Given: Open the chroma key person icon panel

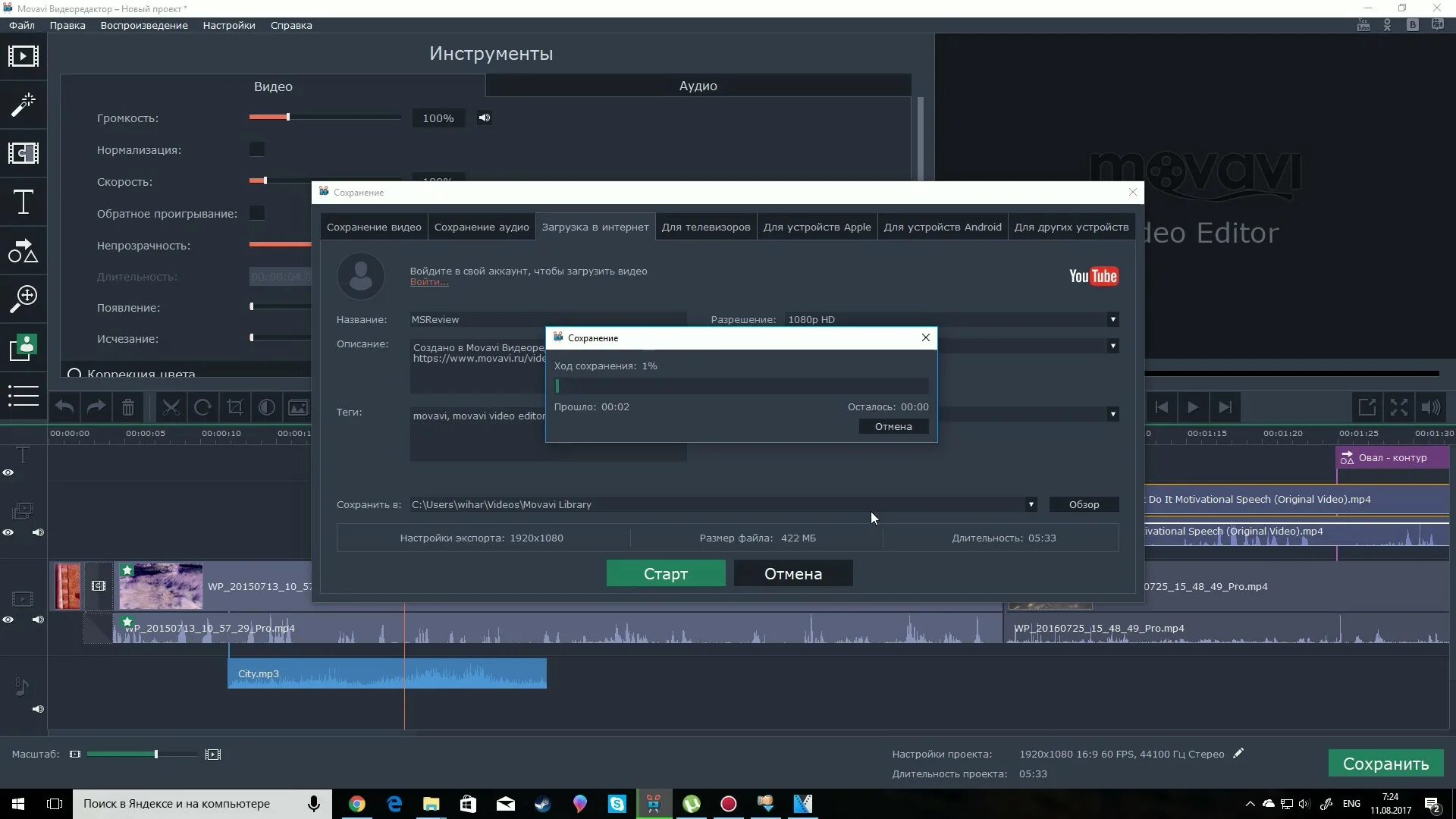Looking at the screenshot, I should pos(23,347).
